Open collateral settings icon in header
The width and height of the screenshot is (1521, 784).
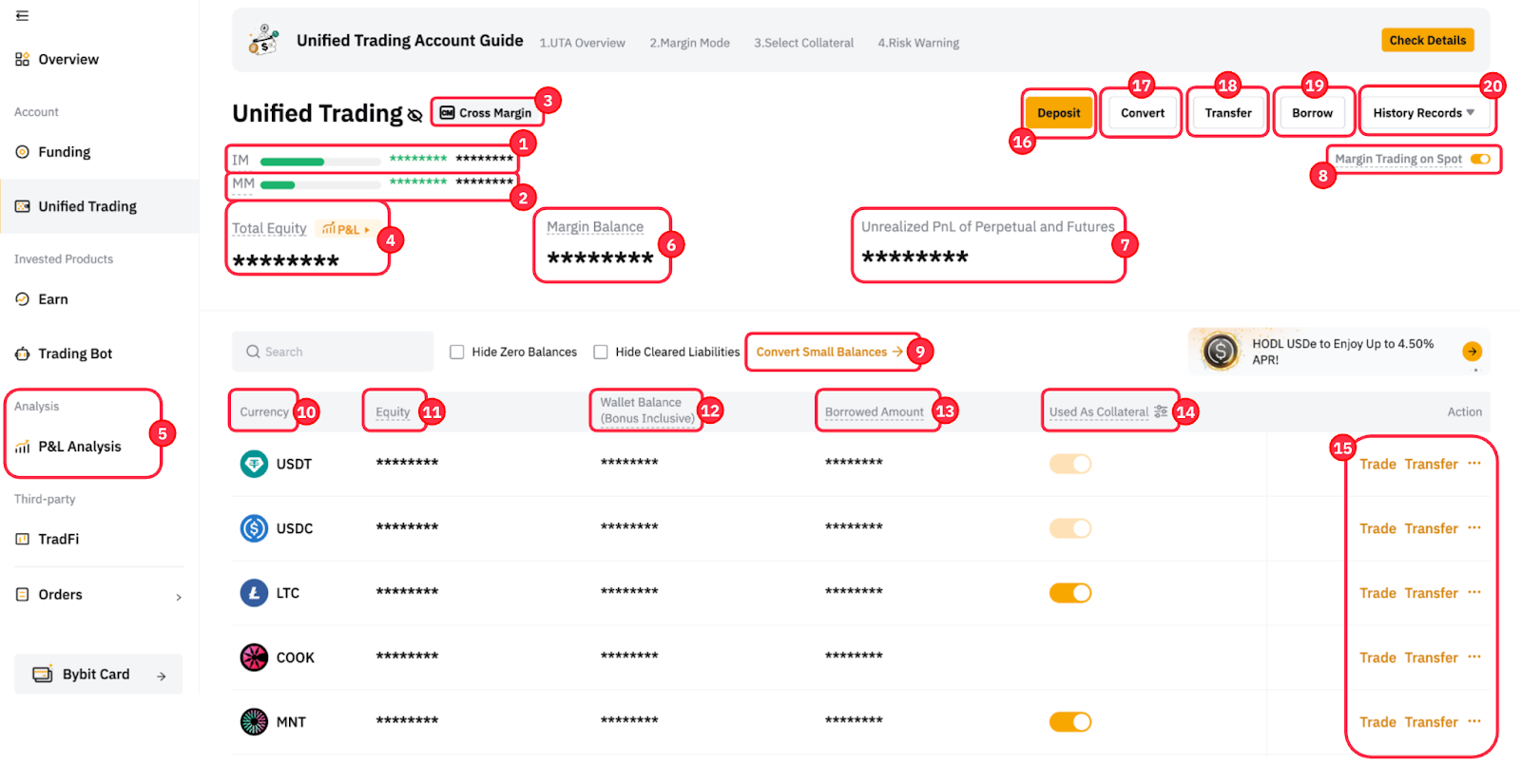(1161, 411)
